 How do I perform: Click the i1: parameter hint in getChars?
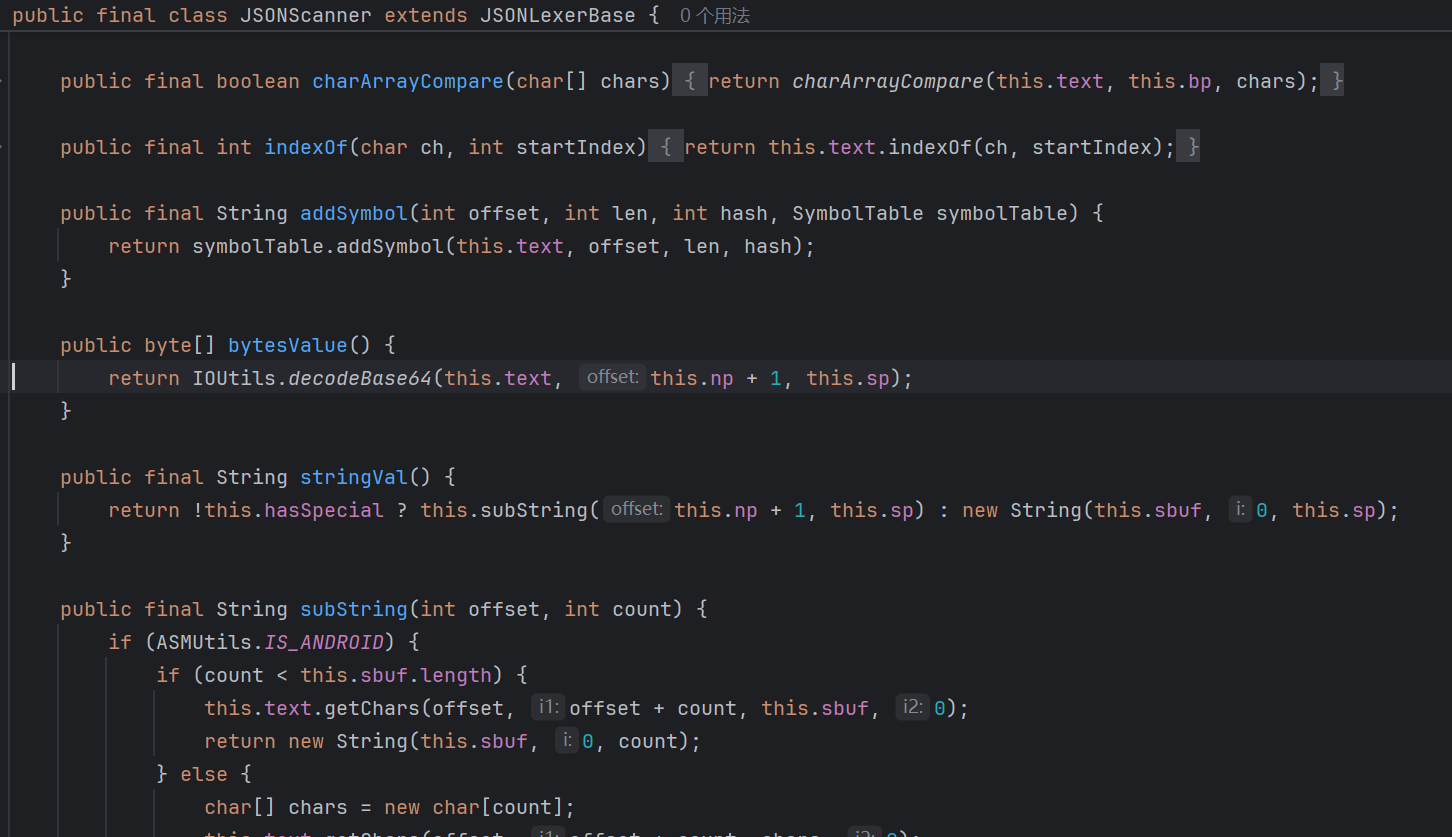tap(547, 707)
